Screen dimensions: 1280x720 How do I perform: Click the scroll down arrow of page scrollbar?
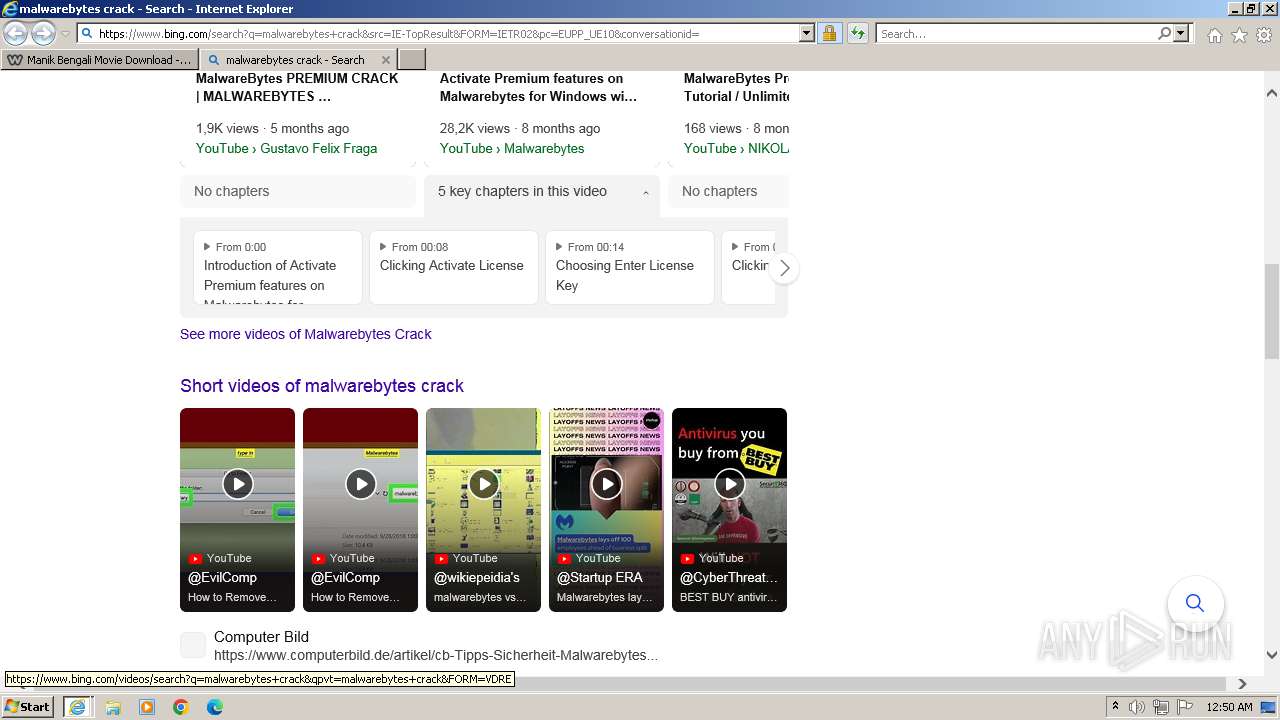click(1271, 655)
